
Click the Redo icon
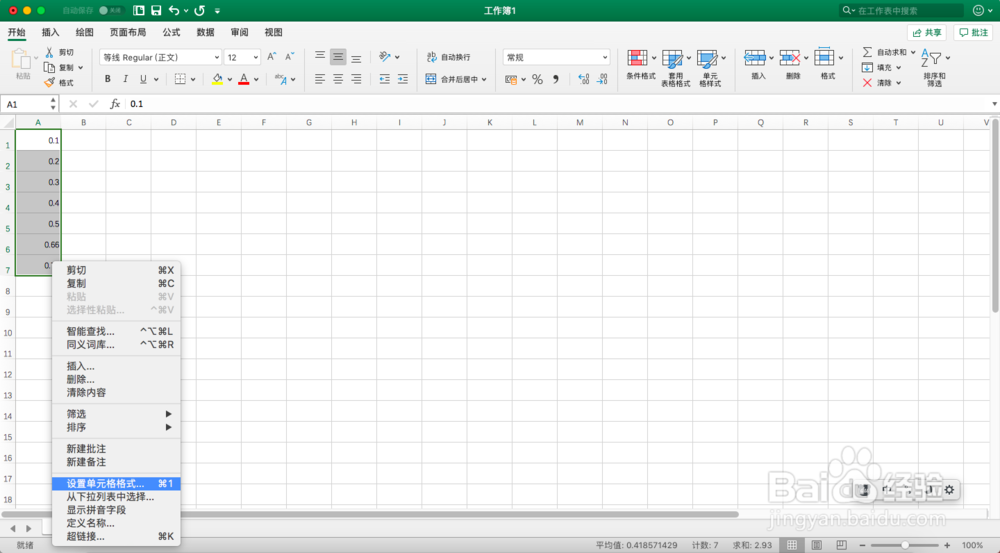pos(200,10)
